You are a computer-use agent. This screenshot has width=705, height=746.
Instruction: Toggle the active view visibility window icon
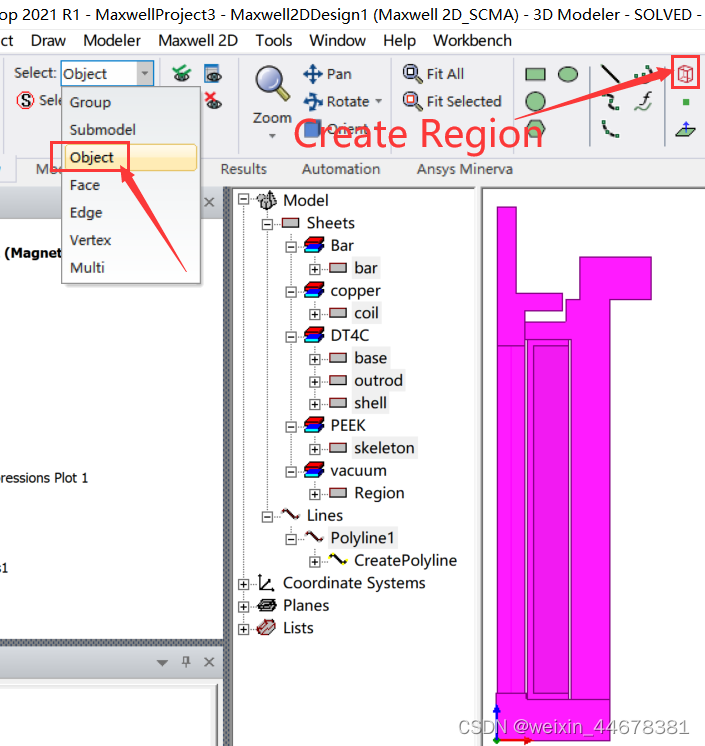coord(213,74)
